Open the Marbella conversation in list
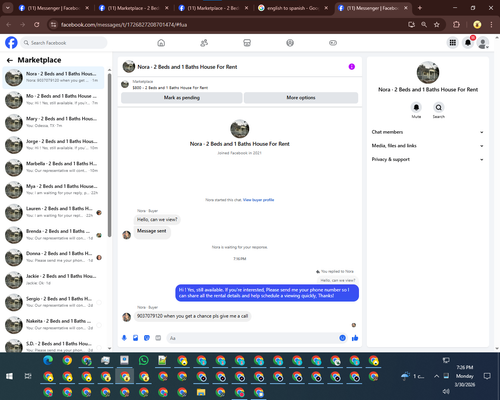The height and width of the screenshot is (400, 500). click(x=53, y=167)
